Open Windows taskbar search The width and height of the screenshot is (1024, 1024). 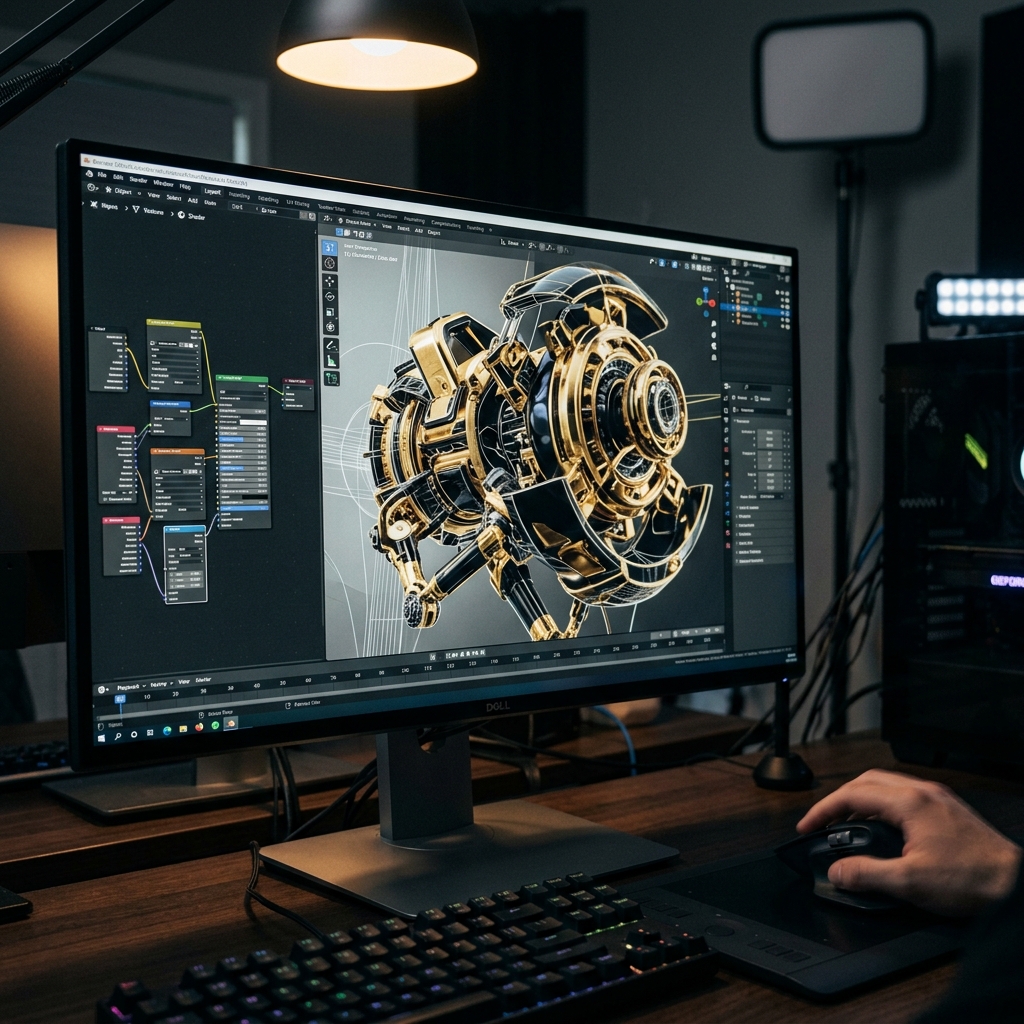118,736
